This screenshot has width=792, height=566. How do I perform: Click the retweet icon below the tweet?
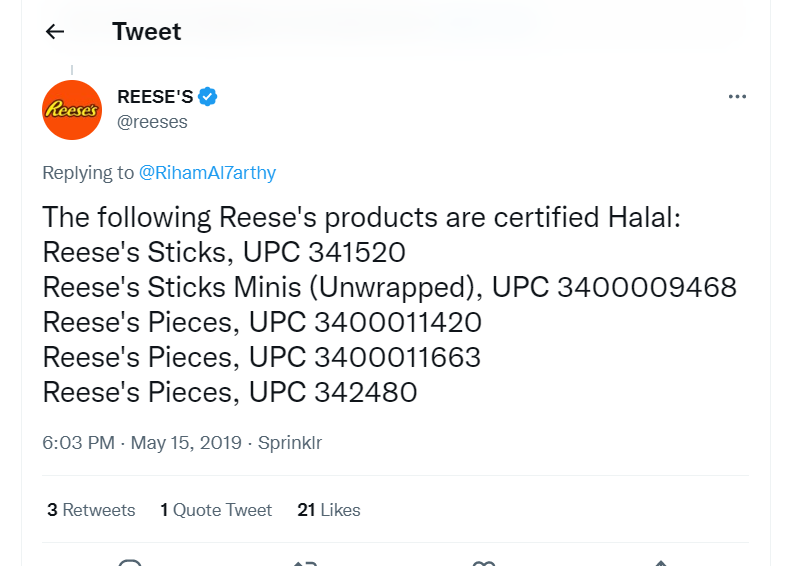click(305, 562)
